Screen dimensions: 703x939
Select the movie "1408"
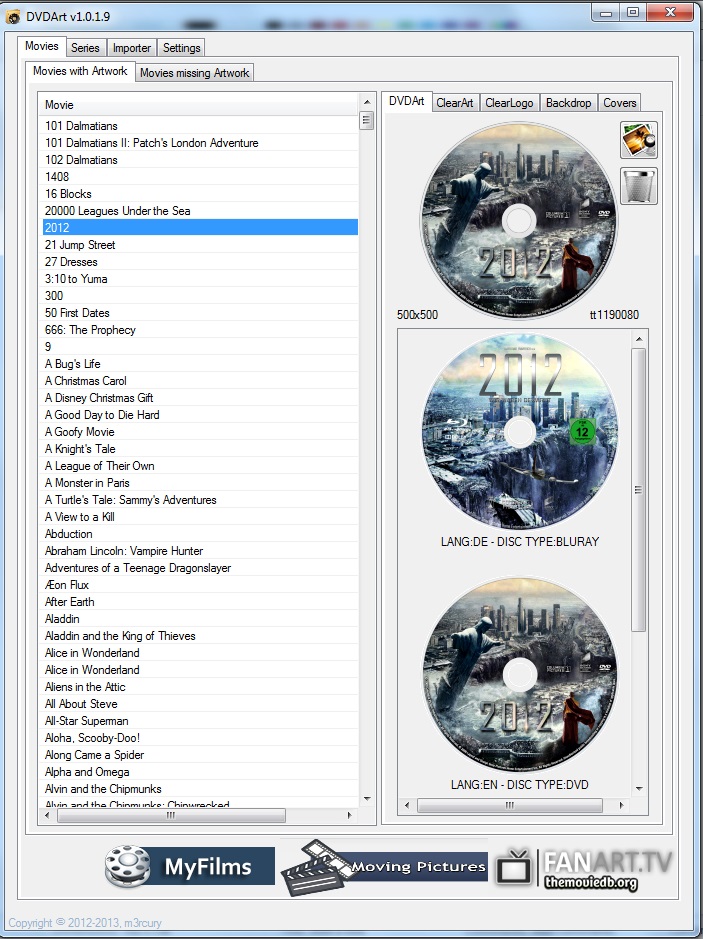pyautogui.click(x=201, y=177)
